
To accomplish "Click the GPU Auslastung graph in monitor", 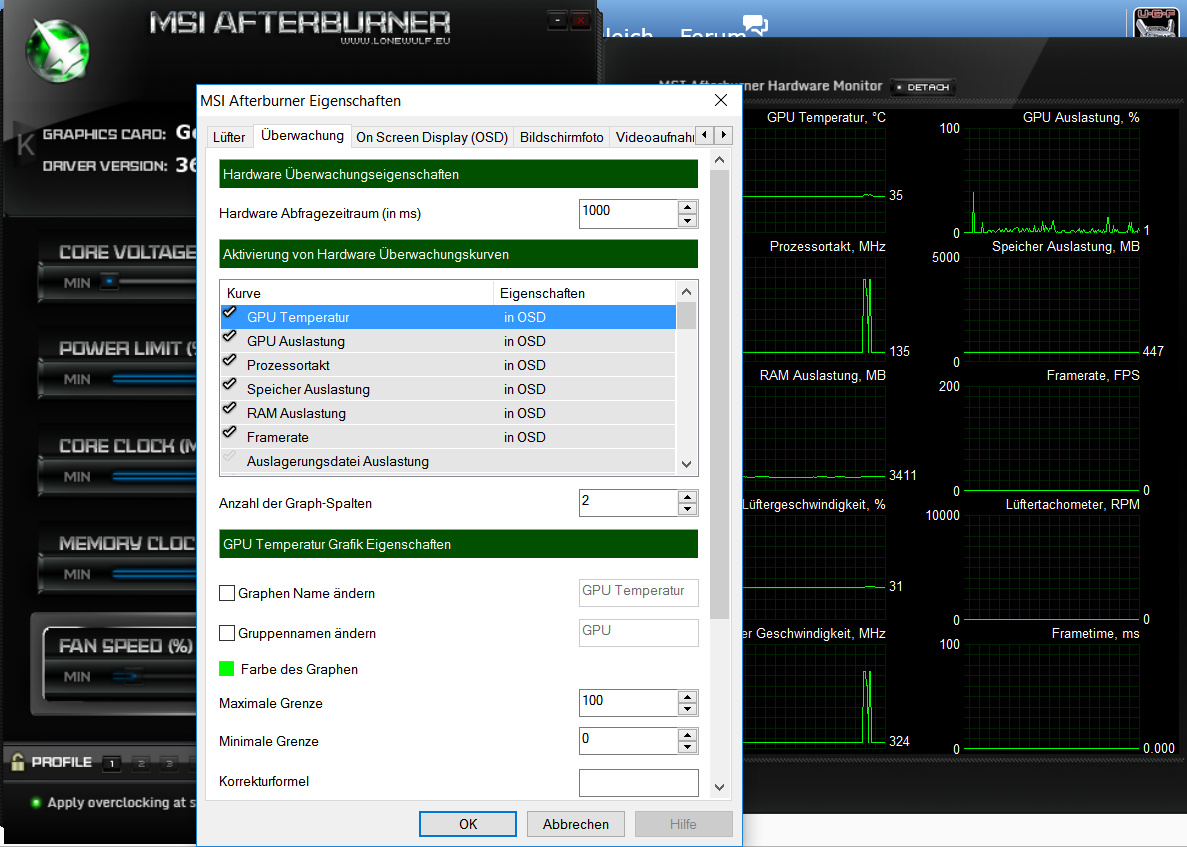I will (1051, 180).
